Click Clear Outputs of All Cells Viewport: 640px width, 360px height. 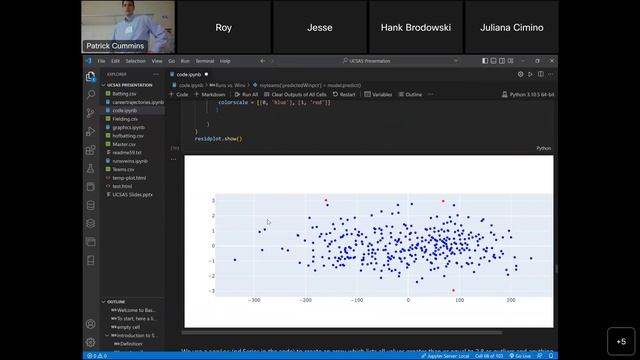(295, 94)
